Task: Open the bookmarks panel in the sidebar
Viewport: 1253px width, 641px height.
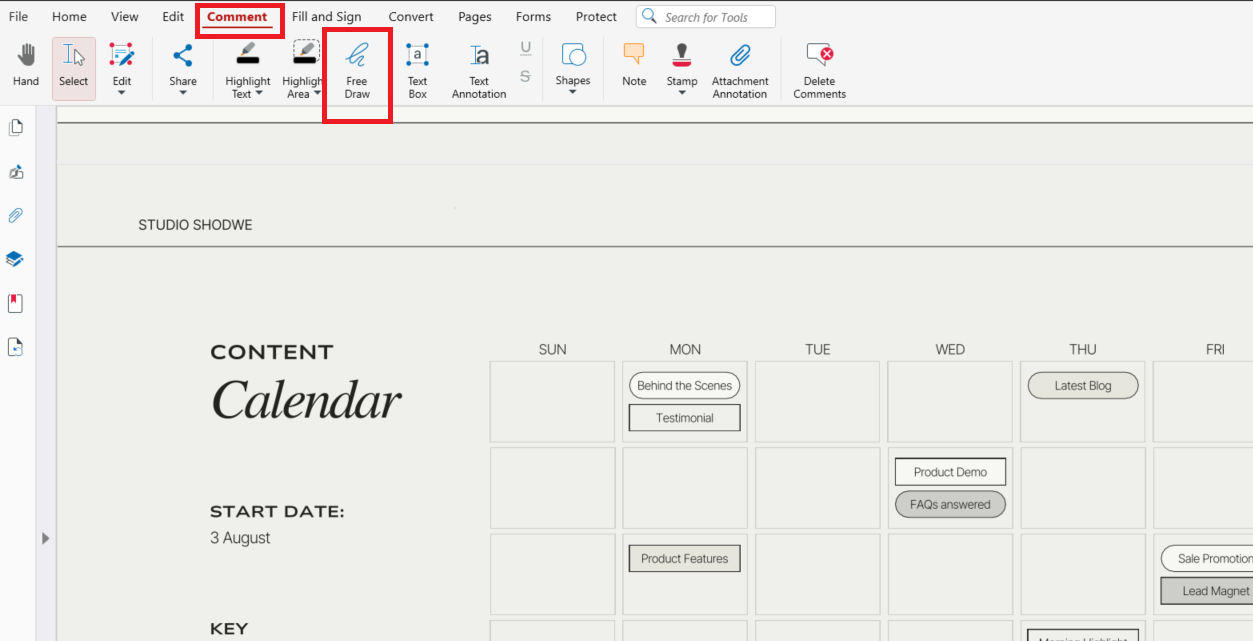Action: 16,302
